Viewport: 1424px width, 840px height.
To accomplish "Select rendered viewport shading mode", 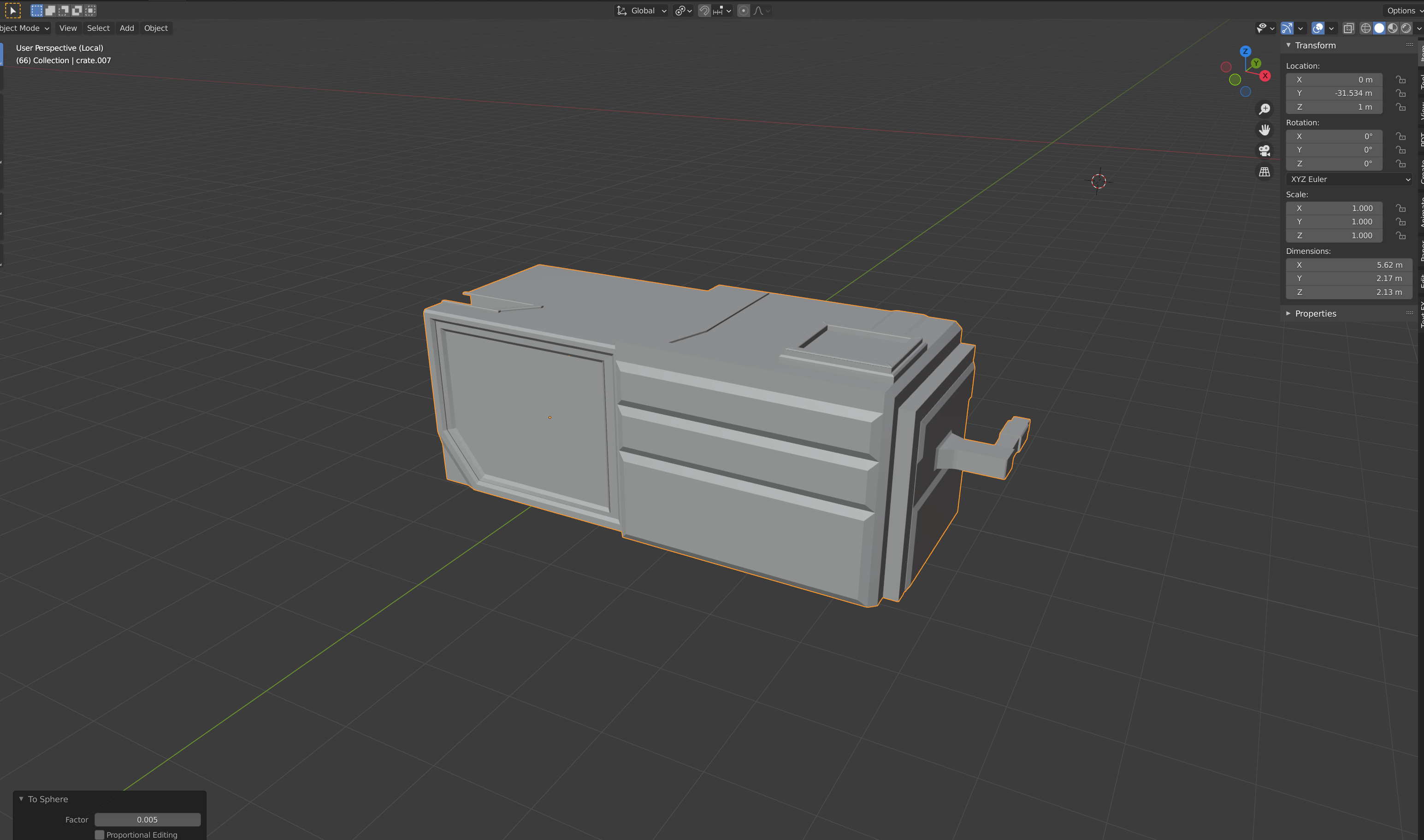I will tap(1406, 28).
